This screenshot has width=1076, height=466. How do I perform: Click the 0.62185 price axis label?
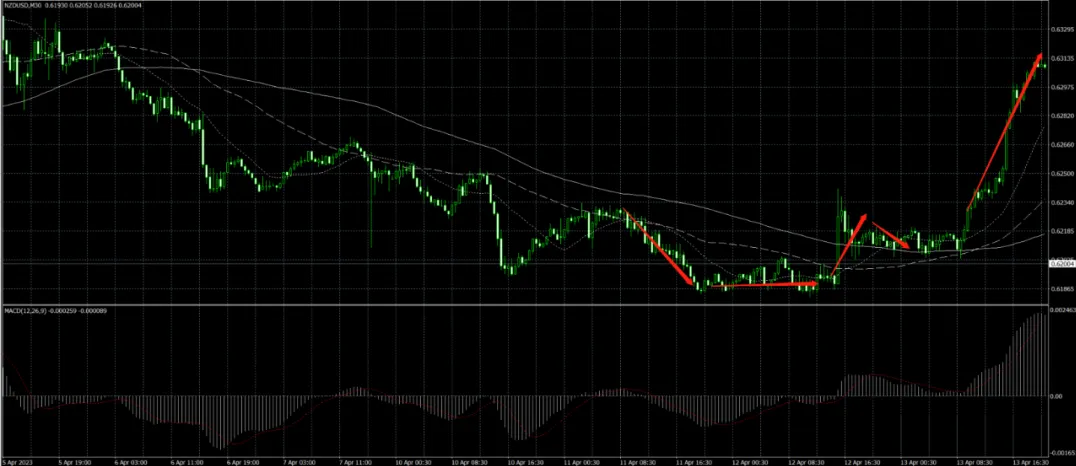pos(1062,231)
